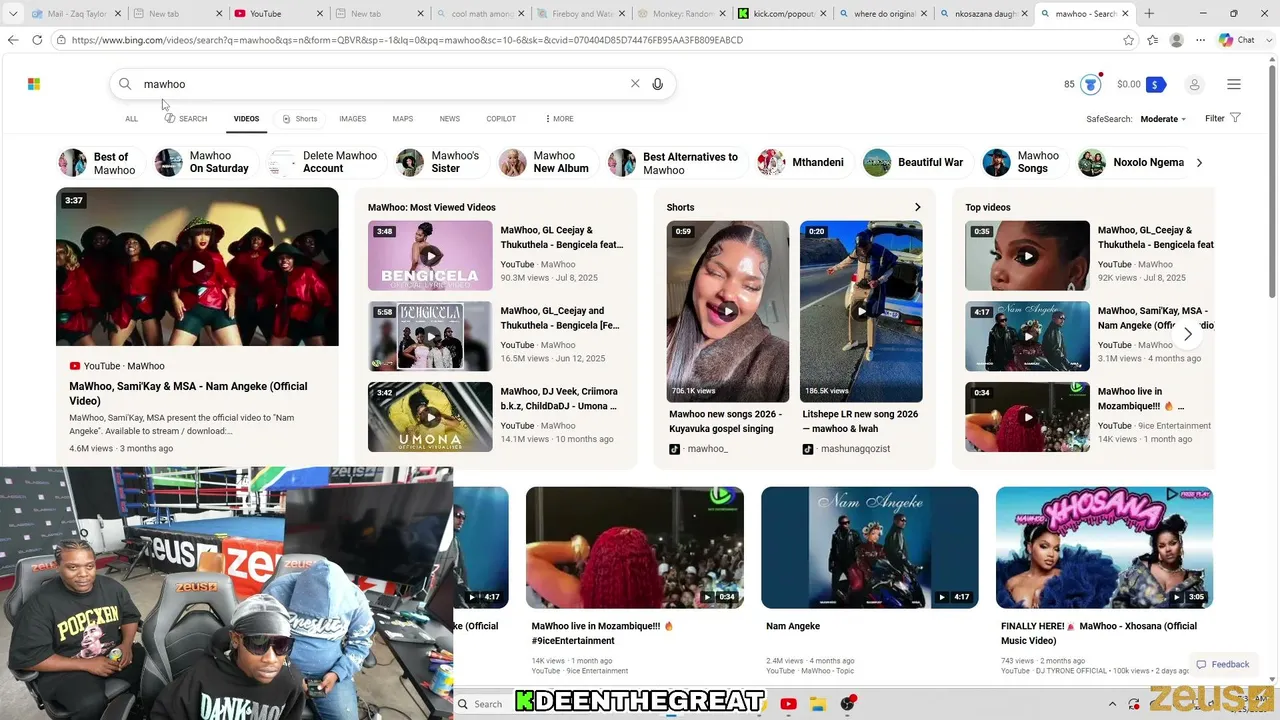Switch to the SEARCH tab
Viewport: 1280px width, 720px height.
click(x=186, y=119)
